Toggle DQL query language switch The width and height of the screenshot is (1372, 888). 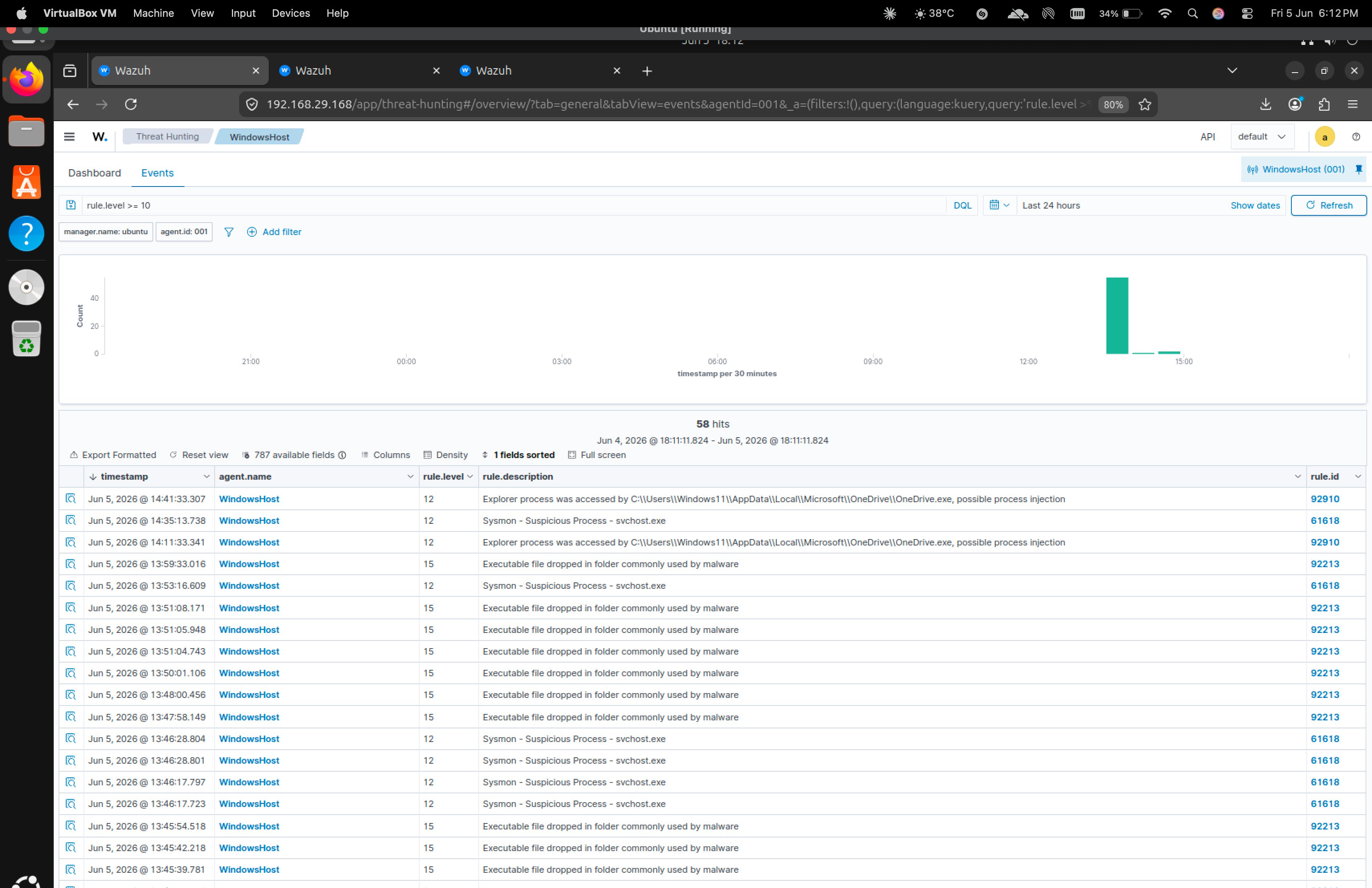coord(962,205)
